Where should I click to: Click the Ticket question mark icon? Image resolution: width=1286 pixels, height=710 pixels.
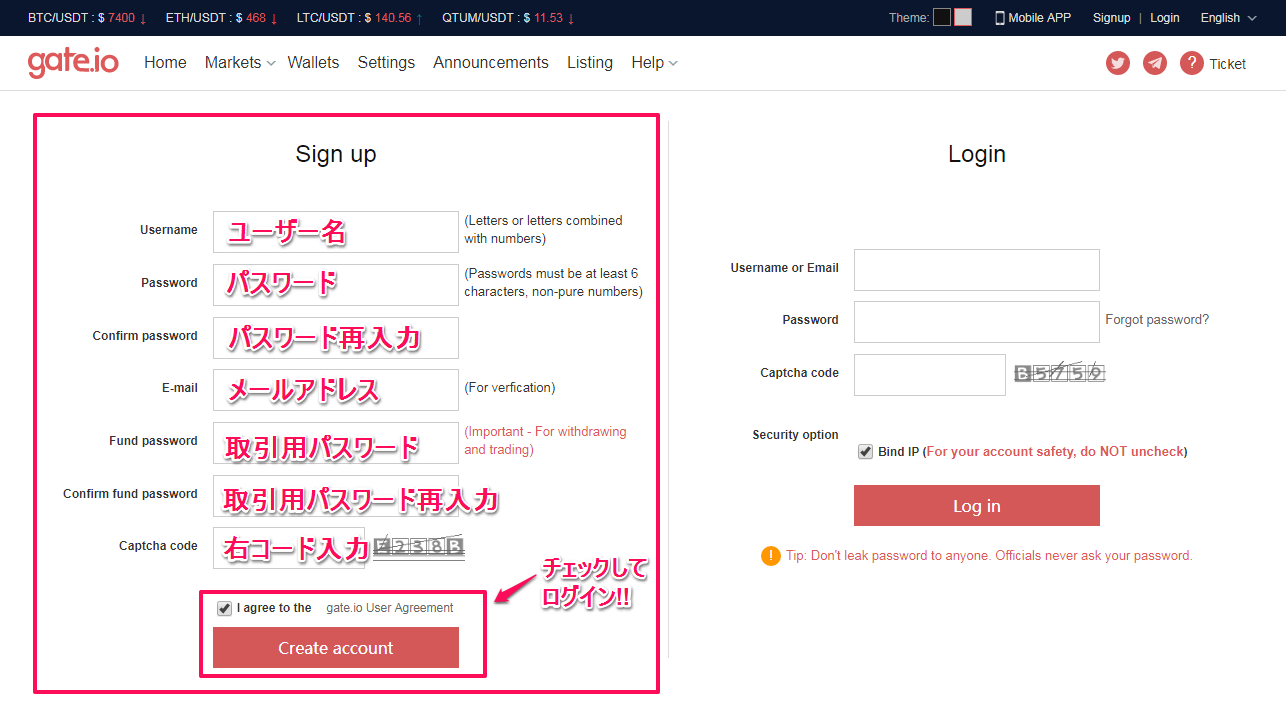pyautogui.click(x=1191, y=63)
